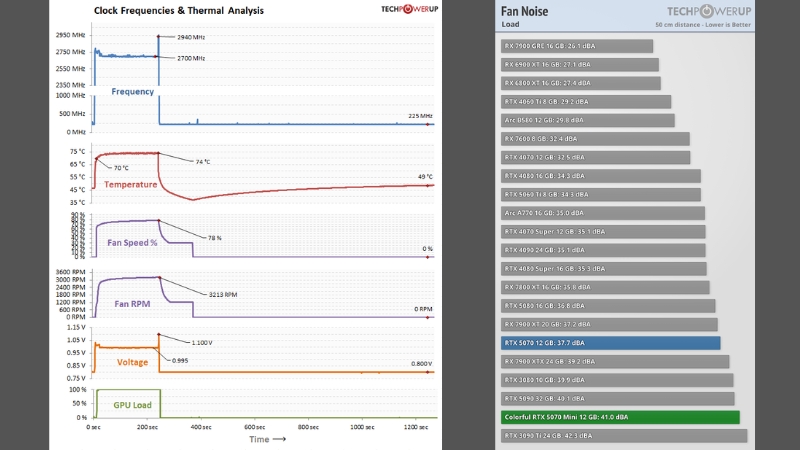Screen dimensions: 800x450
Task: Click the 1.100 V voltage annotation
Action: point(204,342)
